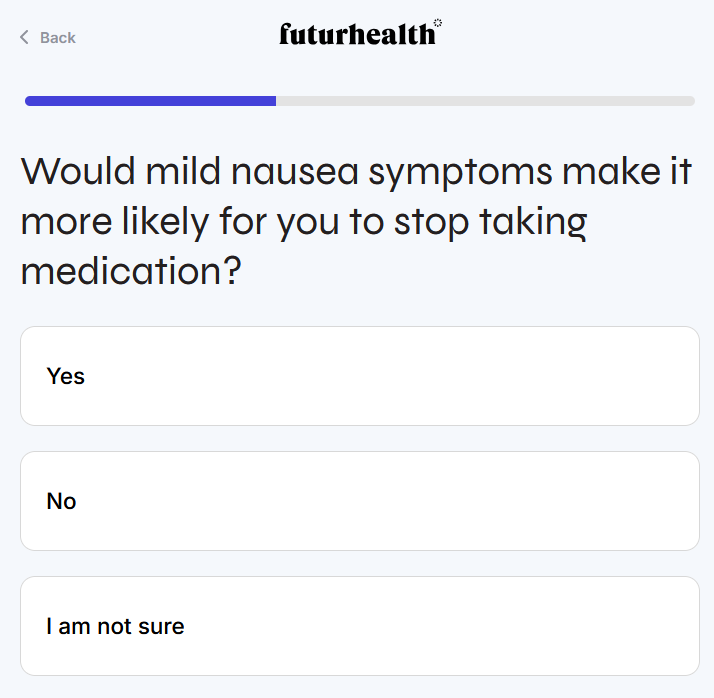Click the small star symbol beside futurhealth logo
714x698 pixels.
(x=438, y=22)
